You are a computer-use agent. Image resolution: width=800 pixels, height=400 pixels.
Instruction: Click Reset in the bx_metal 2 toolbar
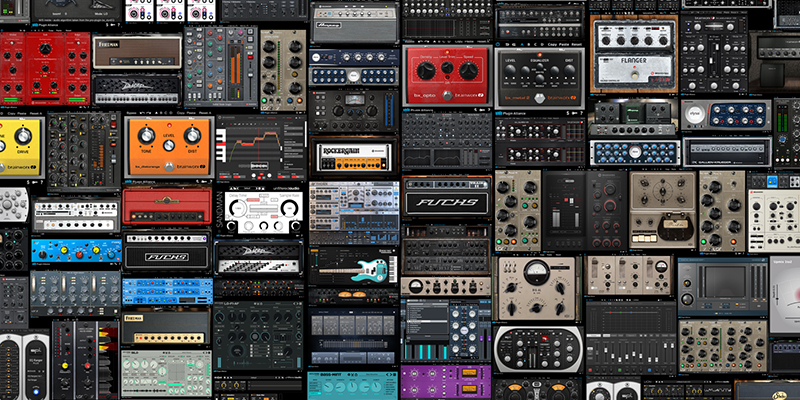[x=577, y=44]
